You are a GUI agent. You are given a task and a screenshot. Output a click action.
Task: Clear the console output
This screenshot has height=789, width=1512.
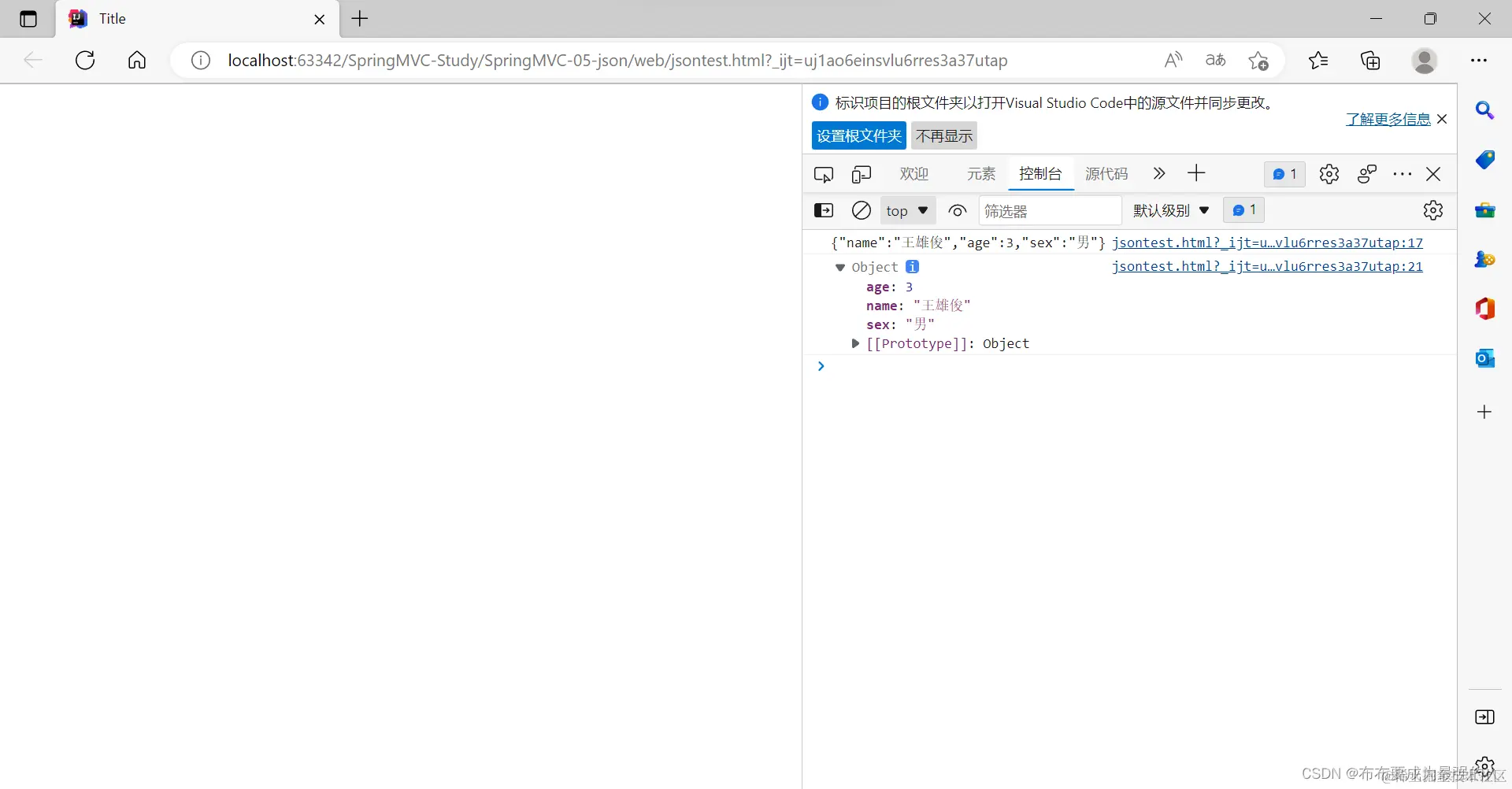point(862,210)
